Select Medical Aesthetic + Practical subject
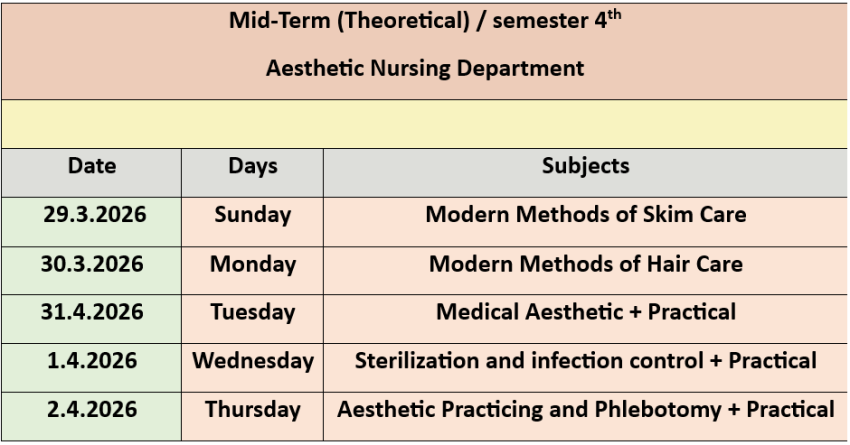 (585, 312)
